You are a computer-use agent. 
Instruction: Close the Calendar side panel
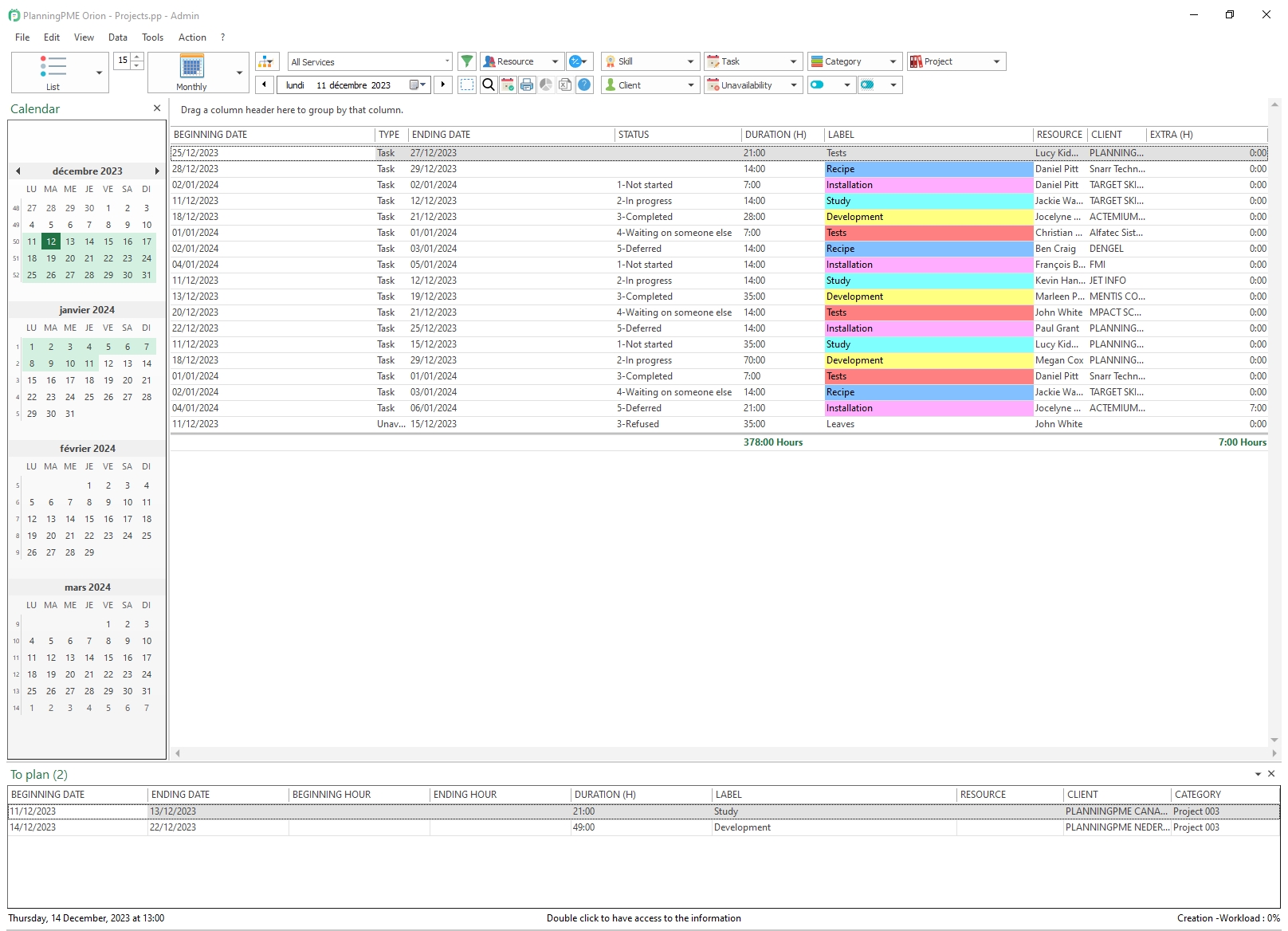[x=157, y=108]
